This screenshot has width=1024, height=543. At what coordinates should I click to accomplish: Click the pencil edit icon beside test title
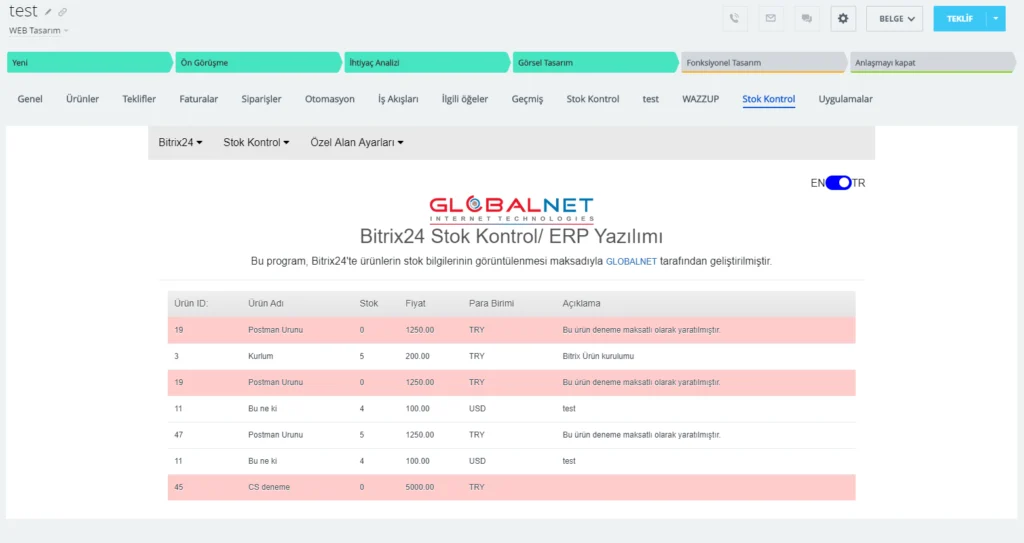[x=48, y=12]
